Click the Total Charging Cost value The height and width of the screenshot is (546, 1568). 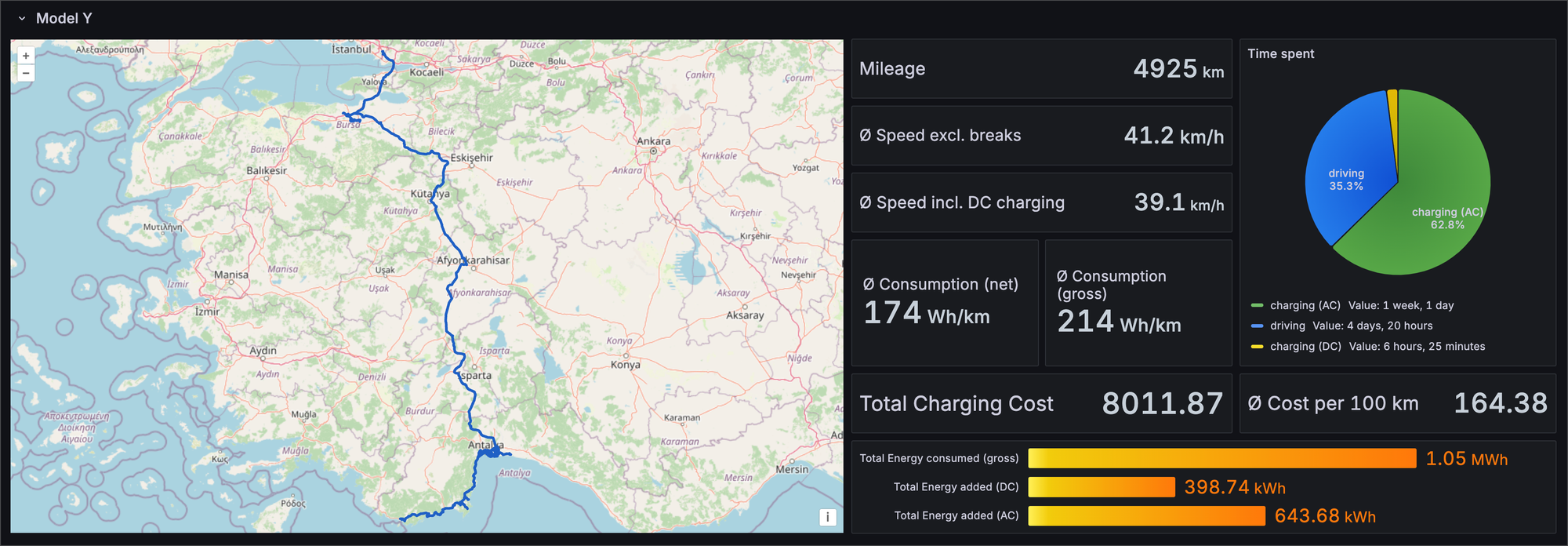[1162, 403]
